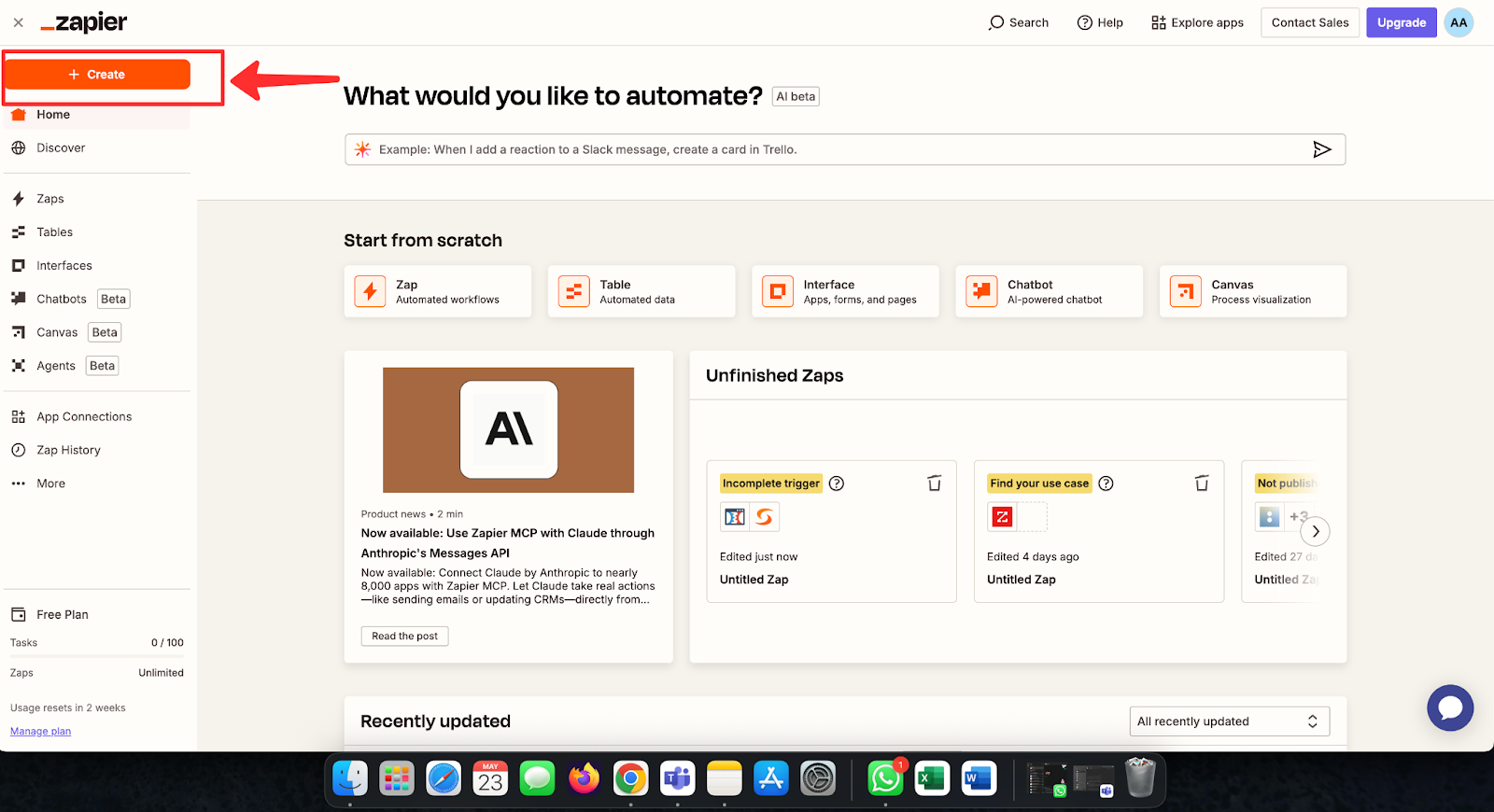Screen dimensions: 1494x812
Task: Click the Read the post button
Action: point(405,637)
